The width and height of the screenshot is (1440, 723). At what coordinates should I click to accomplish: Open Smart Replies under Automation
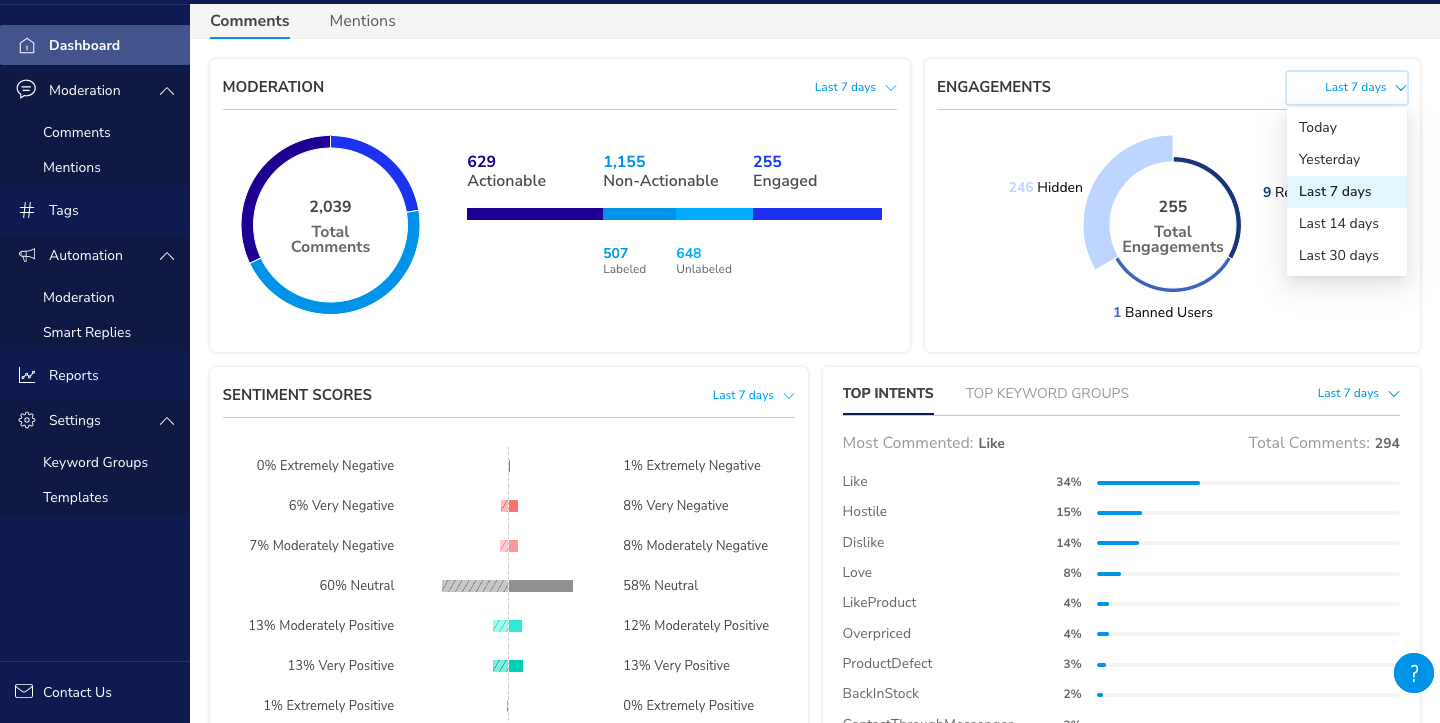(x=87, y=332)
